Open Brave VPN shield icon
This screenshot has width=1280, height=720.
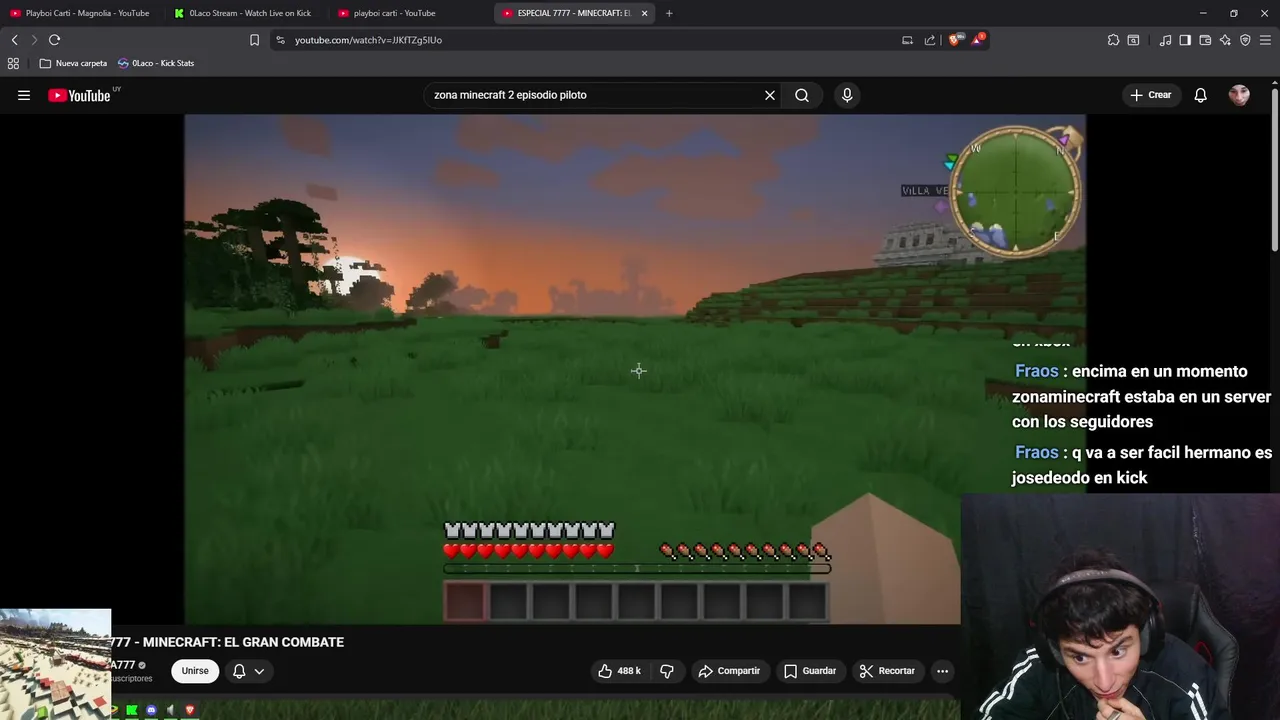click(1245, 40)
